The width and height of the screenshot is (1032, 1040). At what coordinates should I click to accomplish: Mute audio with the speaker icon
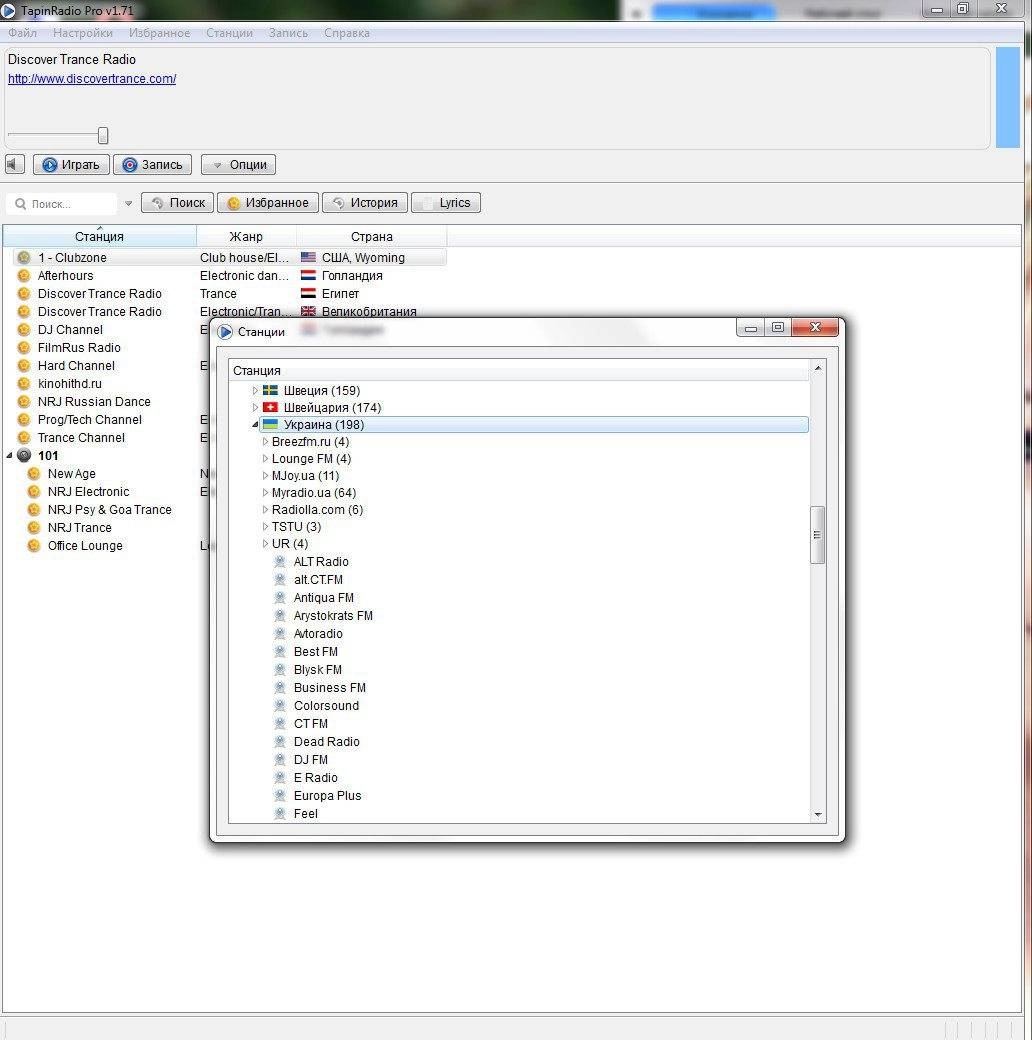click(15, 164)
